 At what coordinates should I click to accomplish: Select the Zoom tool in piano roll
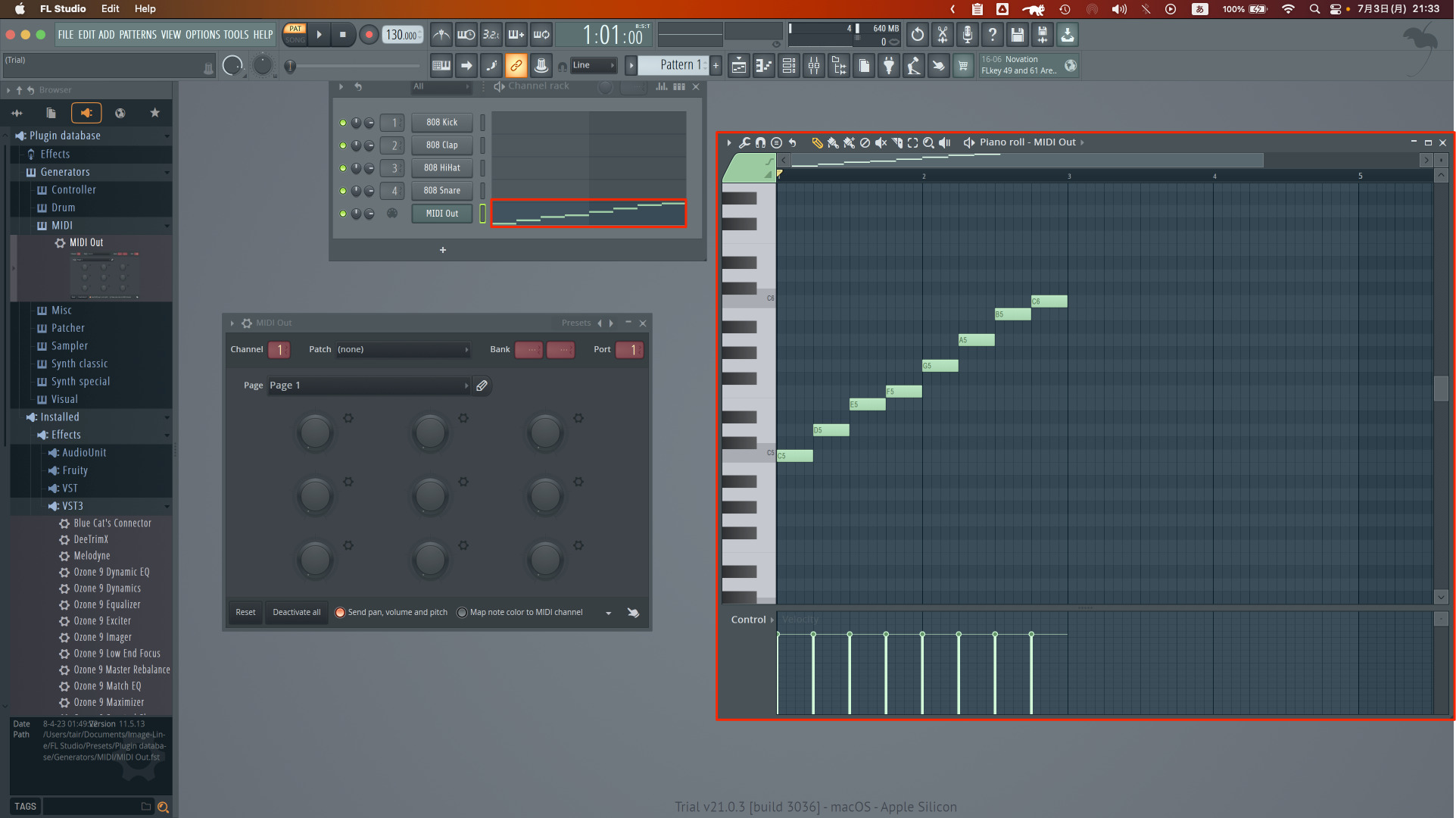pos(928,142)
